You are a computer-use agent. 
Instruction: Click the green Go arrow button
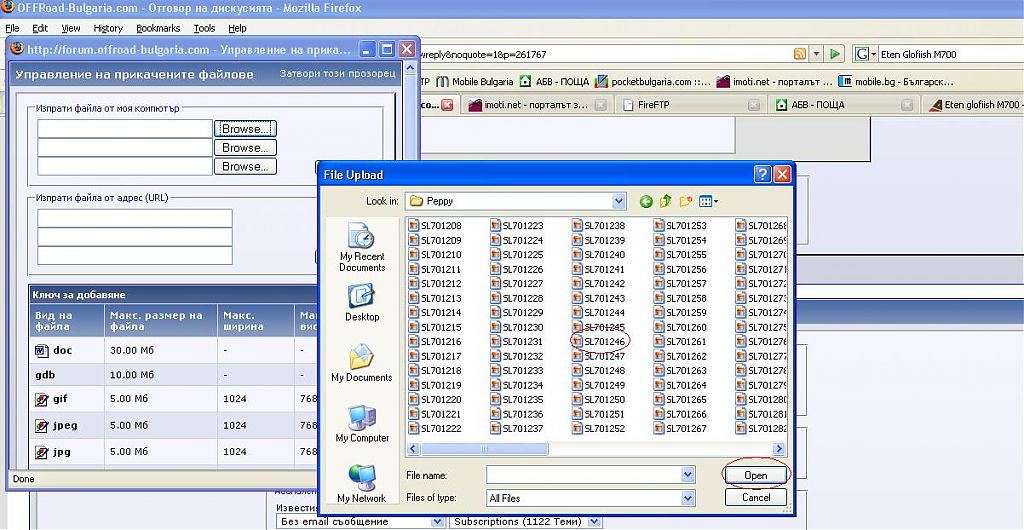pos(832,54)
